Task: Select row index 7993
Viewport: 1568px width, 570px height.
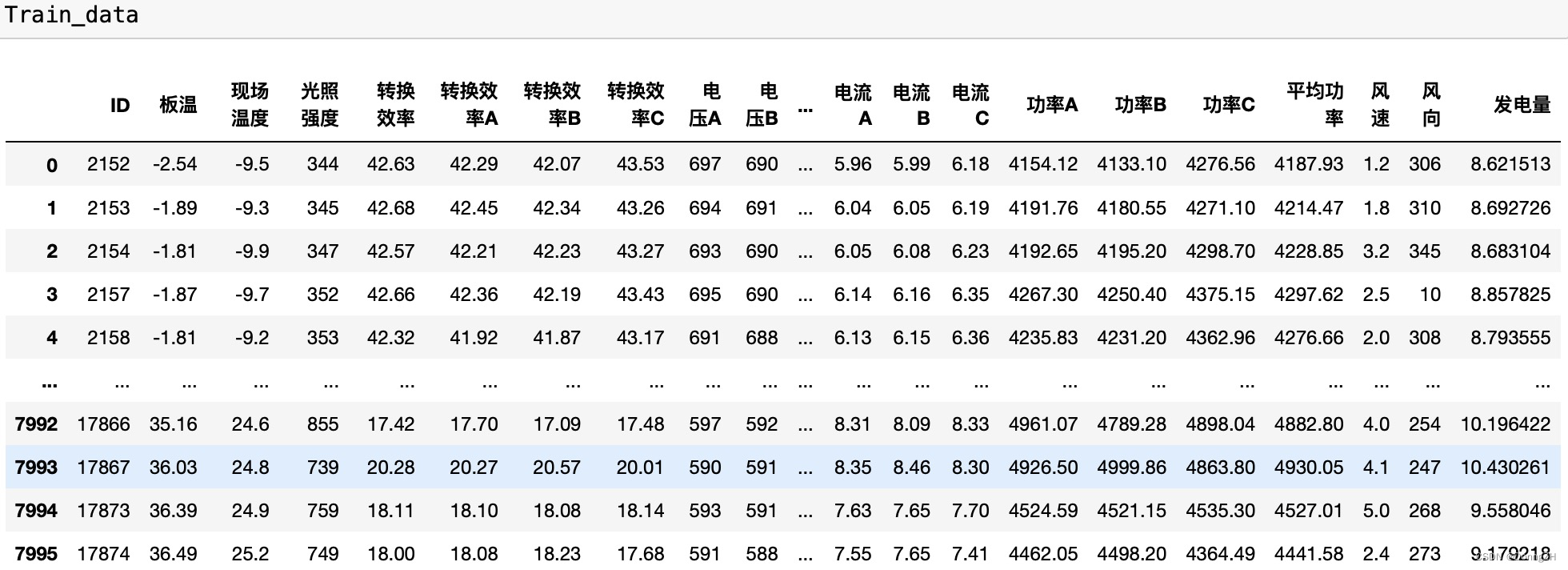Action: 36,468
